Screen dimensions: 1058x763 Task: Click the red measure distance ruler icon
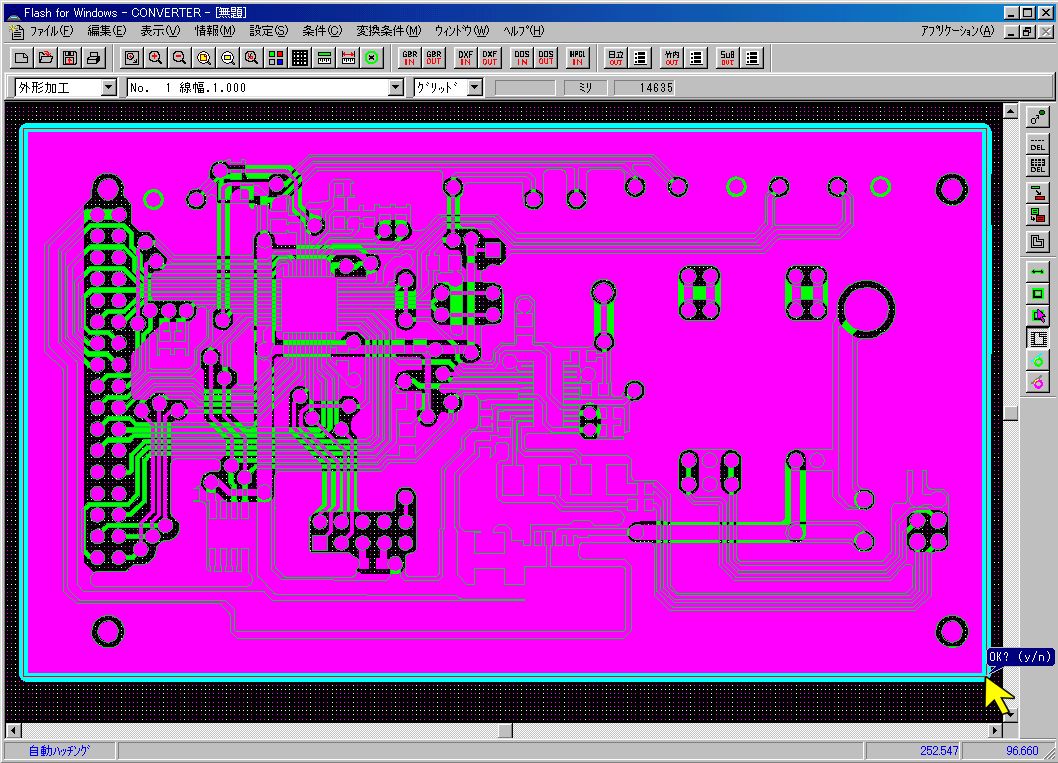pos(348,58)
